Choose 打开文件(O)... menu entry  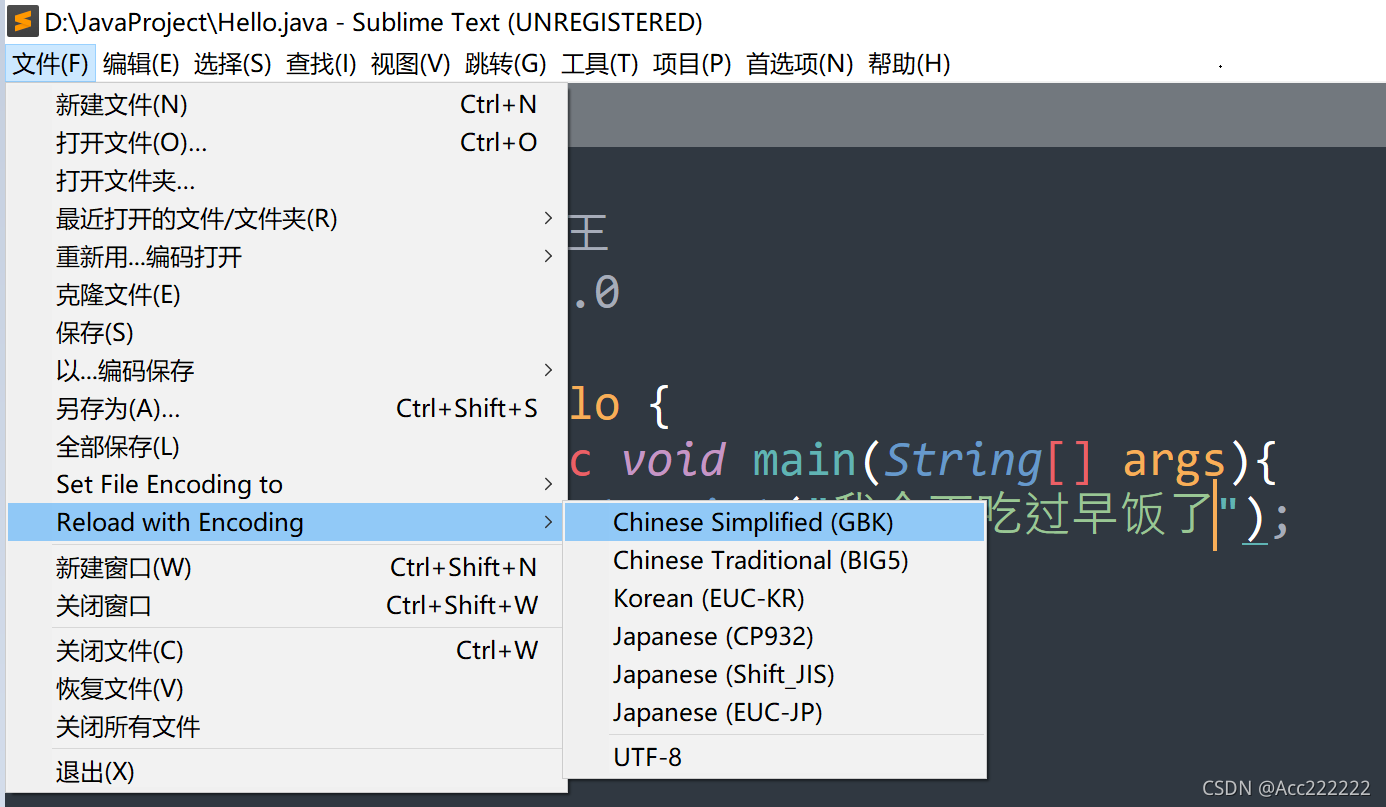point(286,143)
